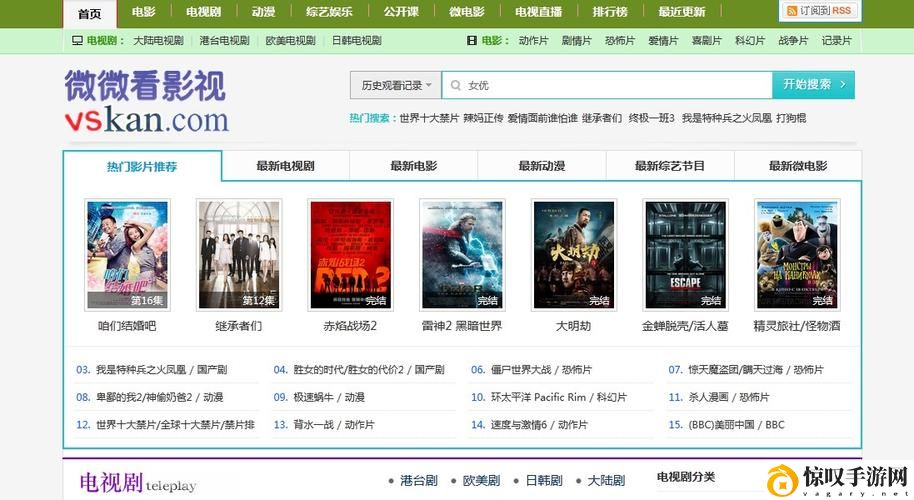The height and width of the screenshot is (500, 914).
Task: Open the 动漫 top menu
Action: coord(263,12)
